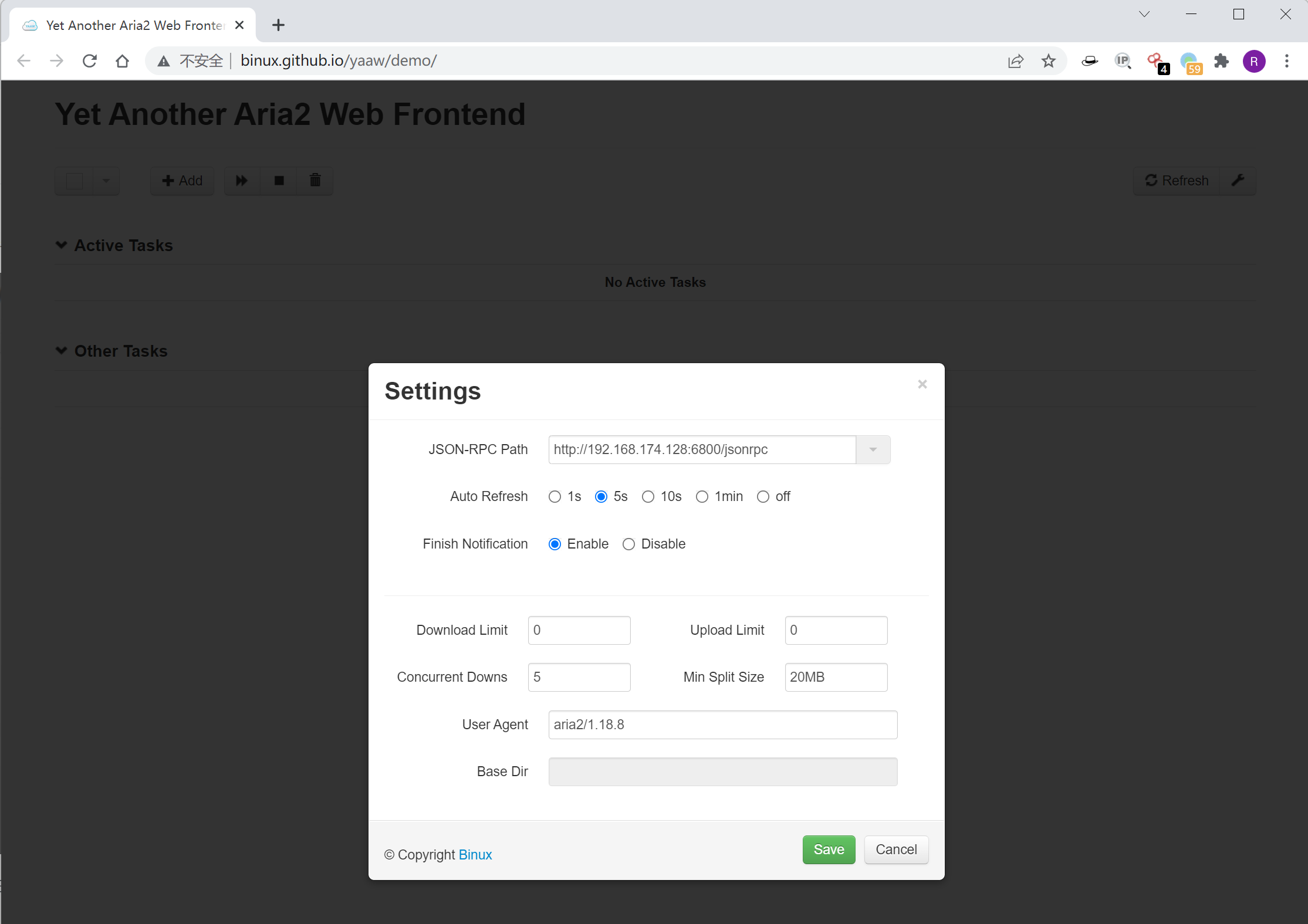Bookmark page with star icon

[x=1049, y=61]
